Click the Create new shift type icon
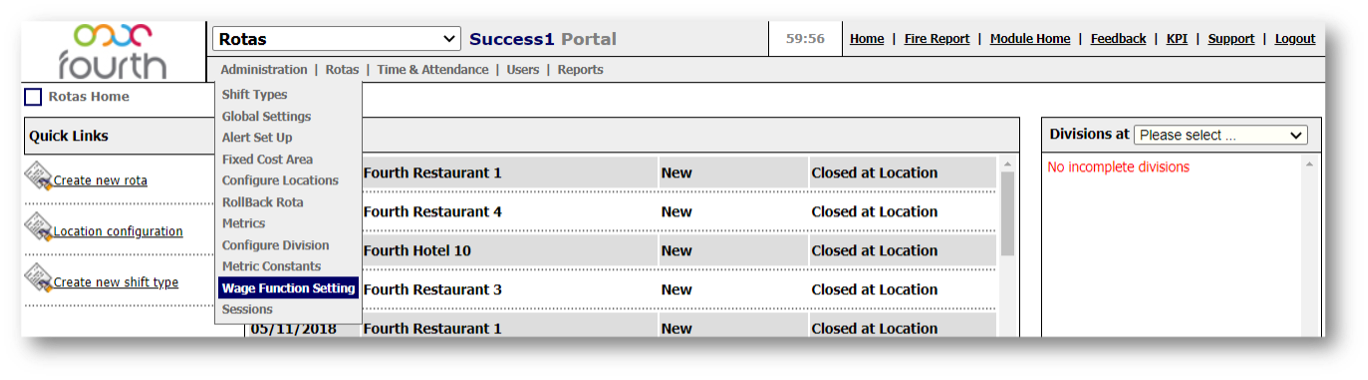Screen dimensions: 1368x380 [x=38, y=278]
